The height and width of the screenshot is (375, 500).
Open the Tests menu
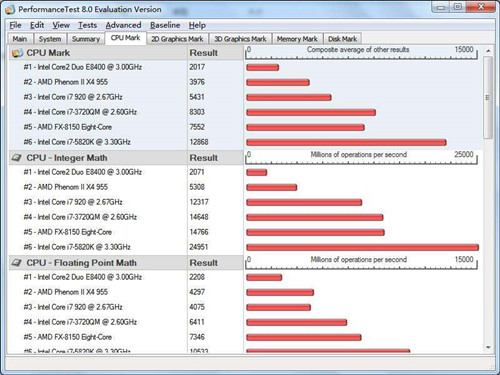click(87, 25)
